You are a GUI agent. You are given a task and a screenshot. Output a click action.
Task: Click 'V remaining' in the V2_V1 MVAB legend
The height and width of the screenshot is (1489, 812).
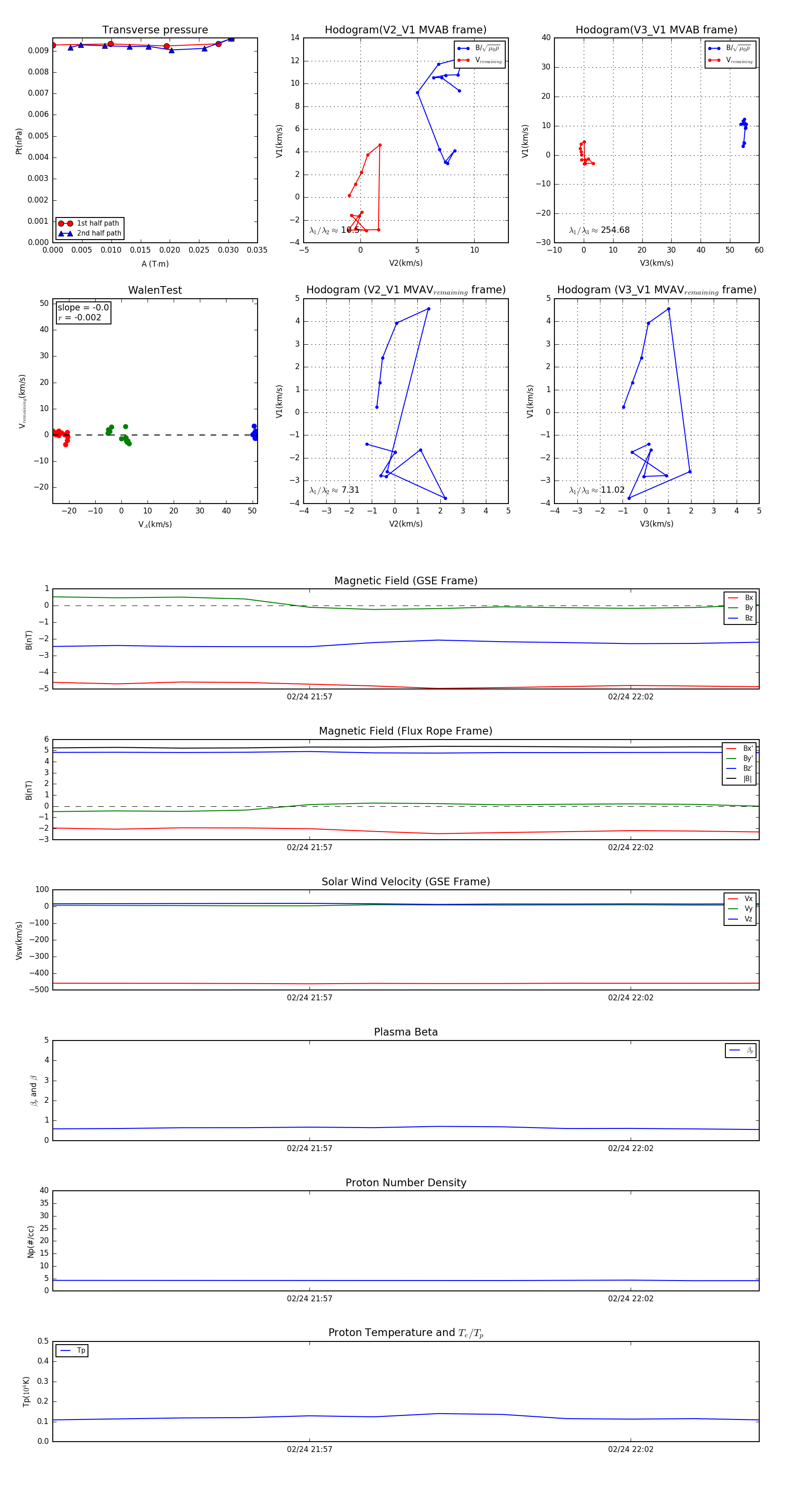coord(480,60)
